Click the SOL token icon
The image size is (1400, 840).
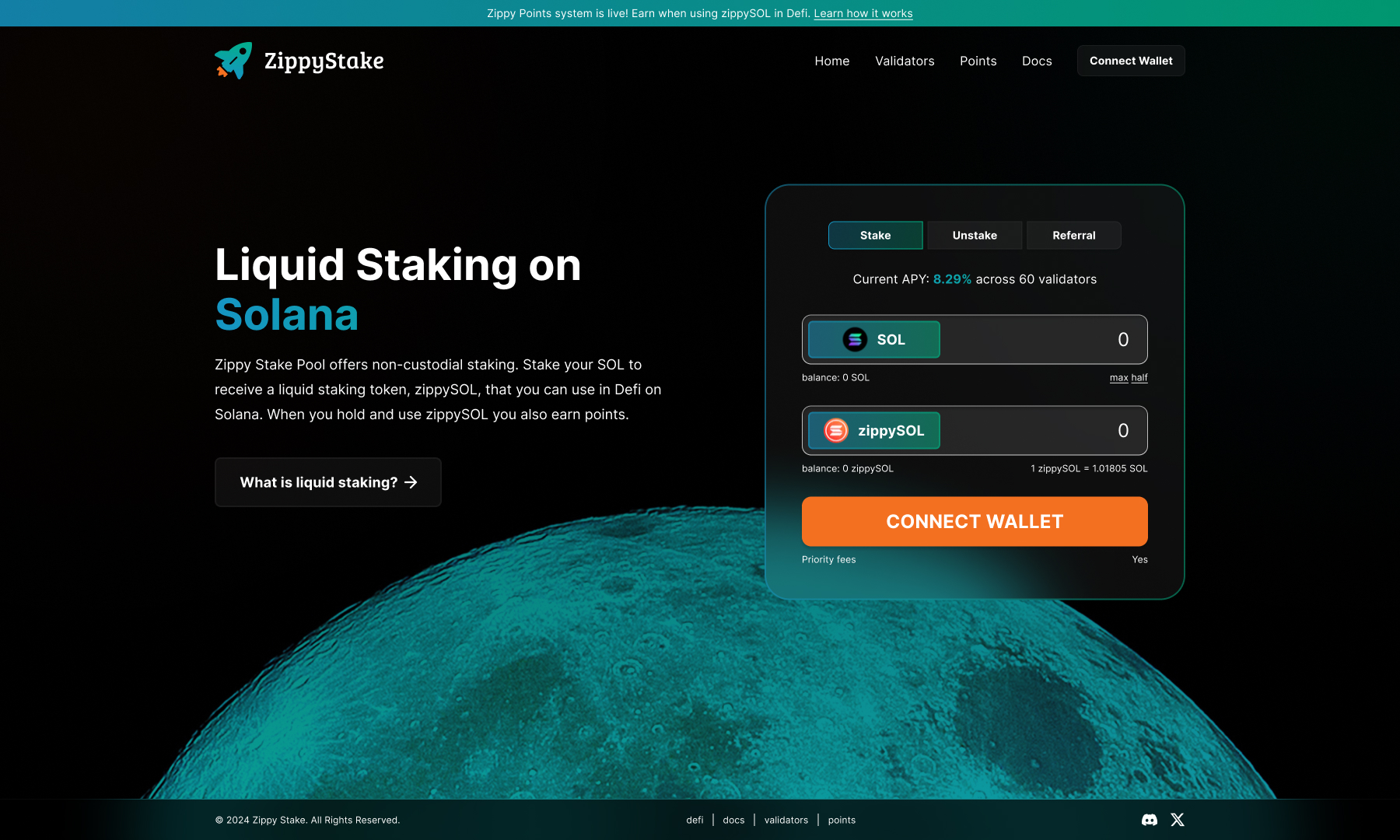pyautogui.click(x=855, y=339)
